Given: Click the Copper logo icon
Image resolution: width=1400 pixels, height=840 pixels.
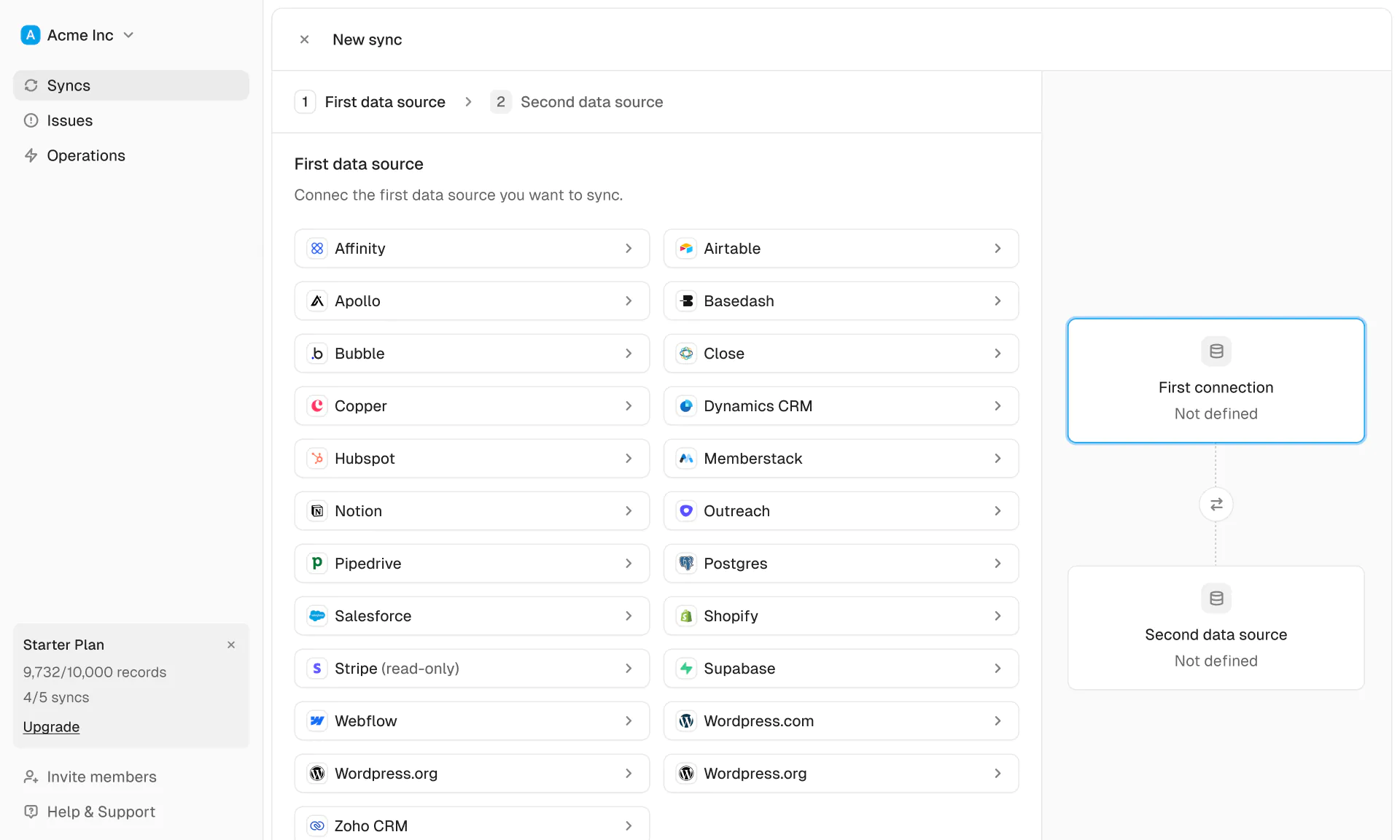Looking at the screenshot, I should [316, 406].
